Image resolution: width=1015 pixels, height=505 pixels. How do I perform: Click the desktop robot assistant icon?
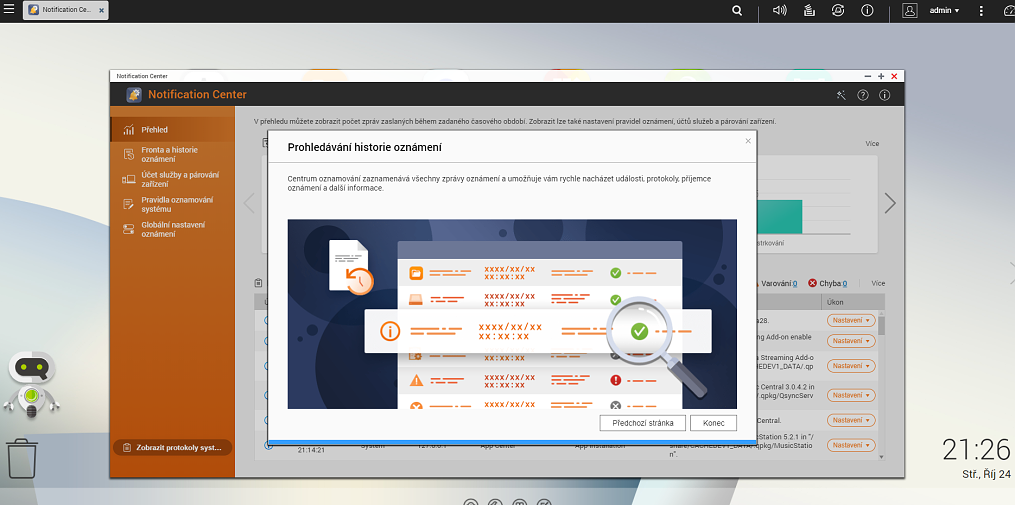point(32,386)
